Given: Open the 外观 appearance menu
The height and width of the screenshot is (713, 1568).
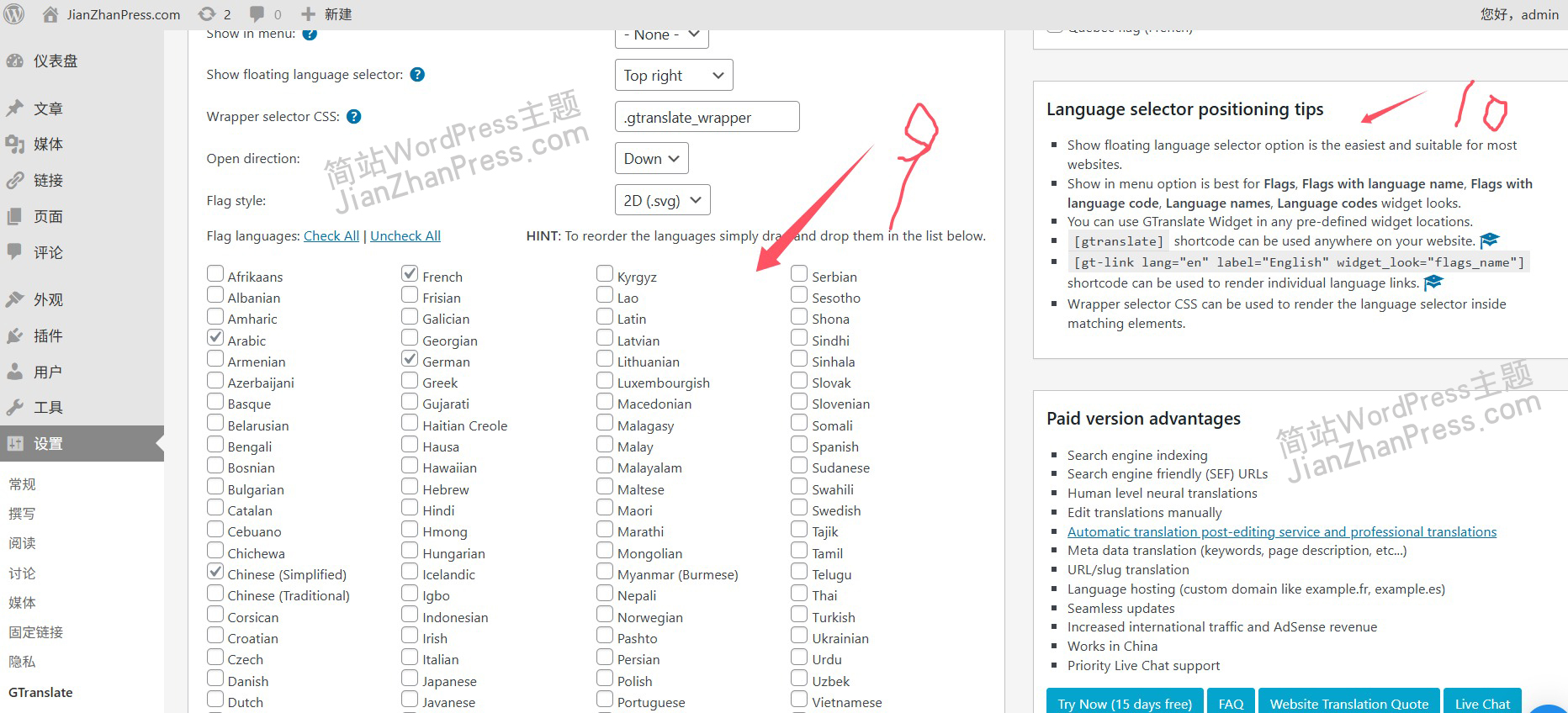Looking at the screenshot, I should click(x=48, y=299).
